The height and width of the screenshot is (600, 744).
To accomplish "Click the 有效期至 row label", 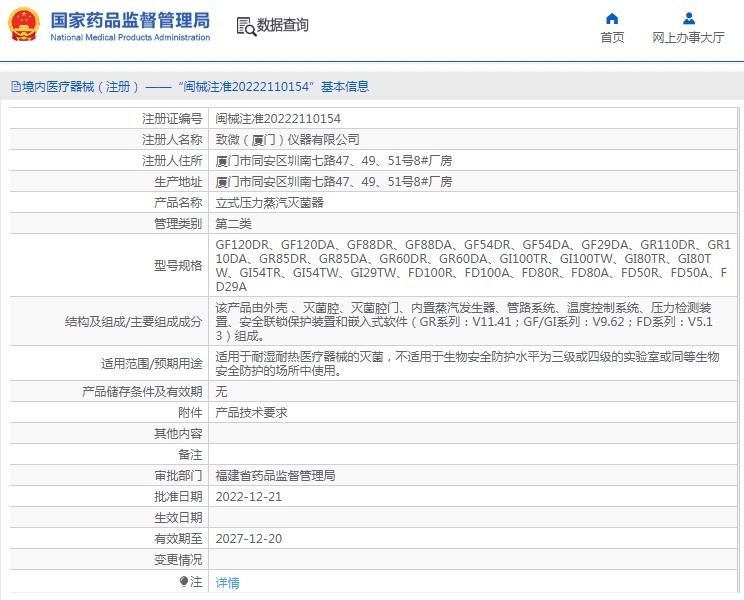I will pos(178,538).
